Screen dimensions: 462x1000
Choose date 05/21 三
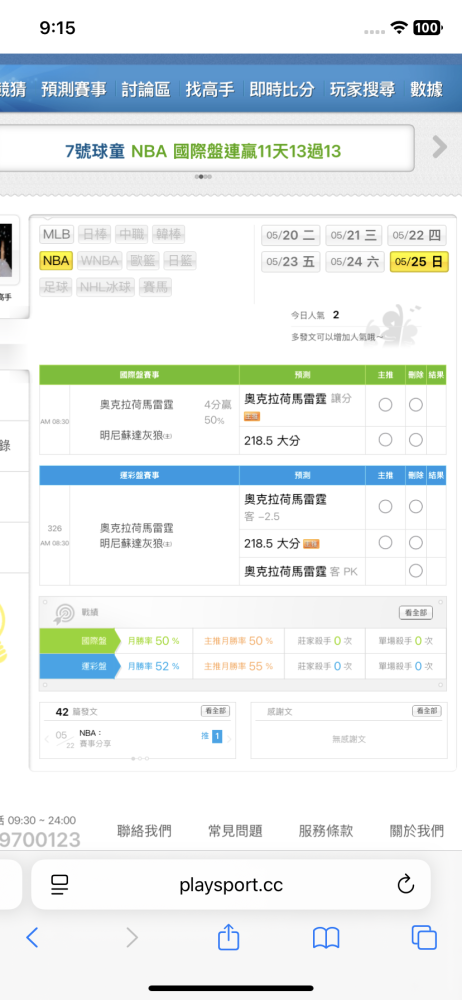click(x=354, y=235)
